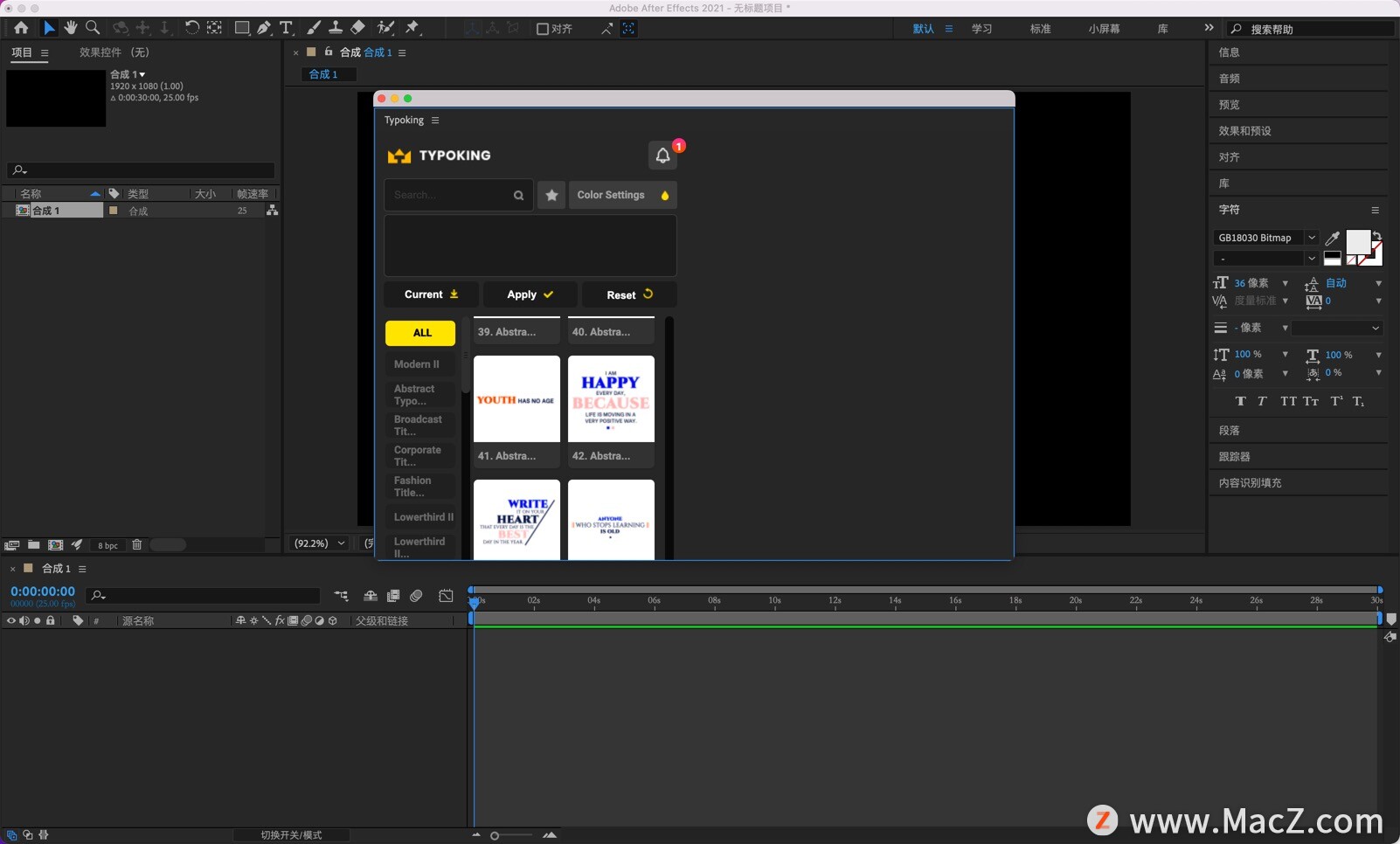
Task: Pick a color with the Character eyedropper
Action: pos(1333,238)
